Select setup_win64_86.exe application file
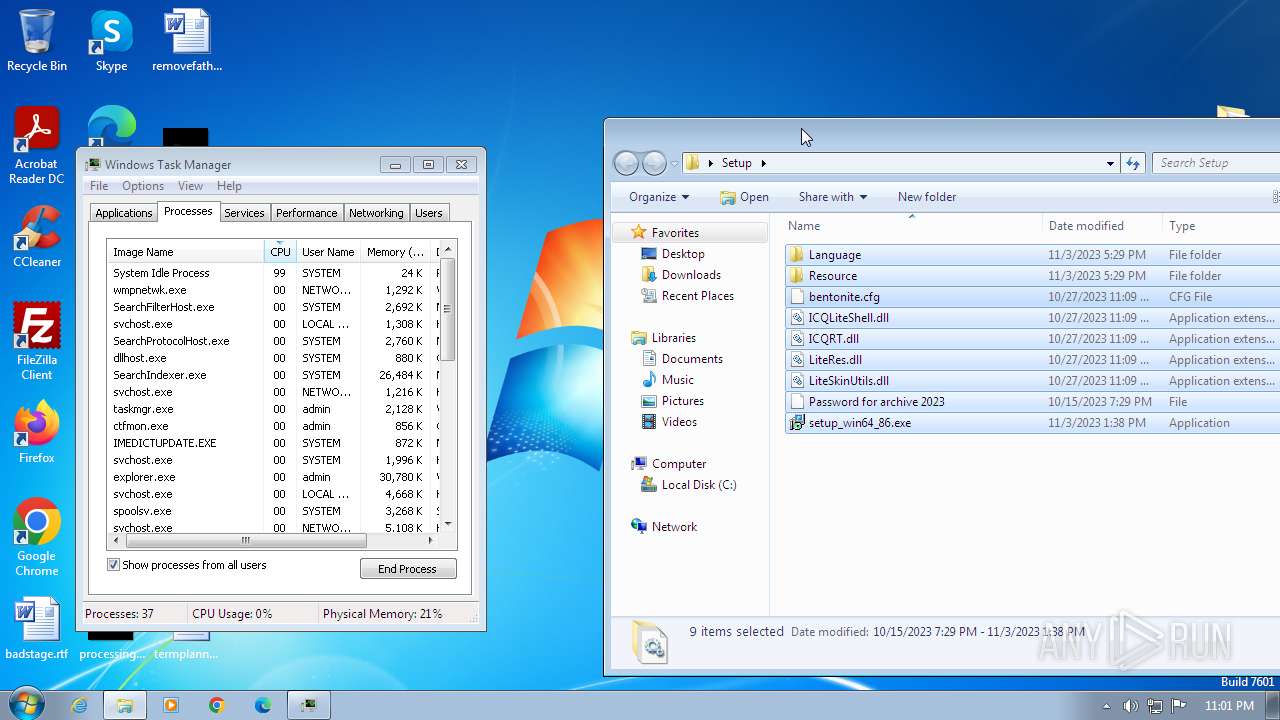Viewport: 1280px width, 720px height. coord(1032,423)
